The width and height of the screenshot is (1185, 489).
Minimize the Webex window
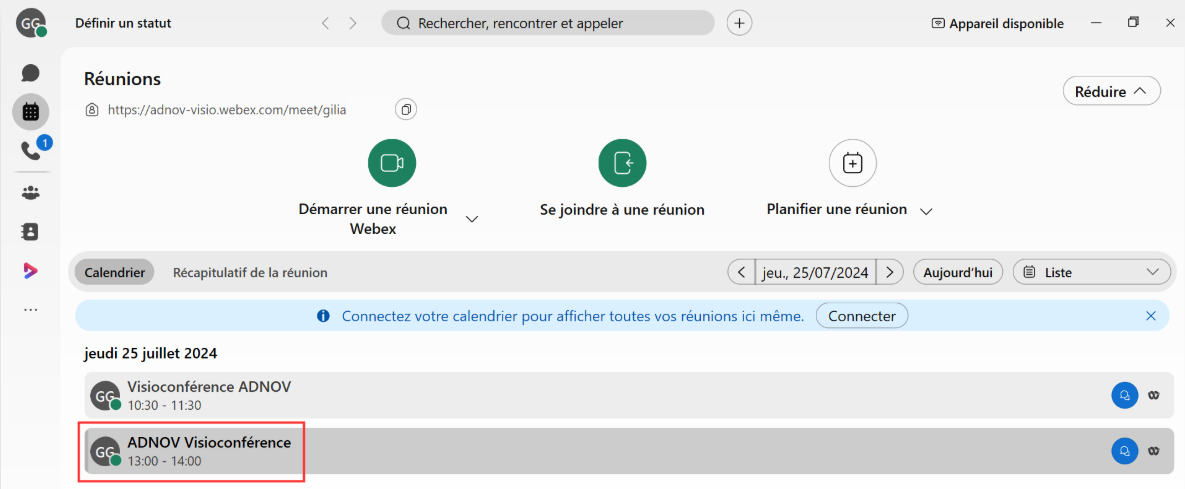(x=1097, y=23)
